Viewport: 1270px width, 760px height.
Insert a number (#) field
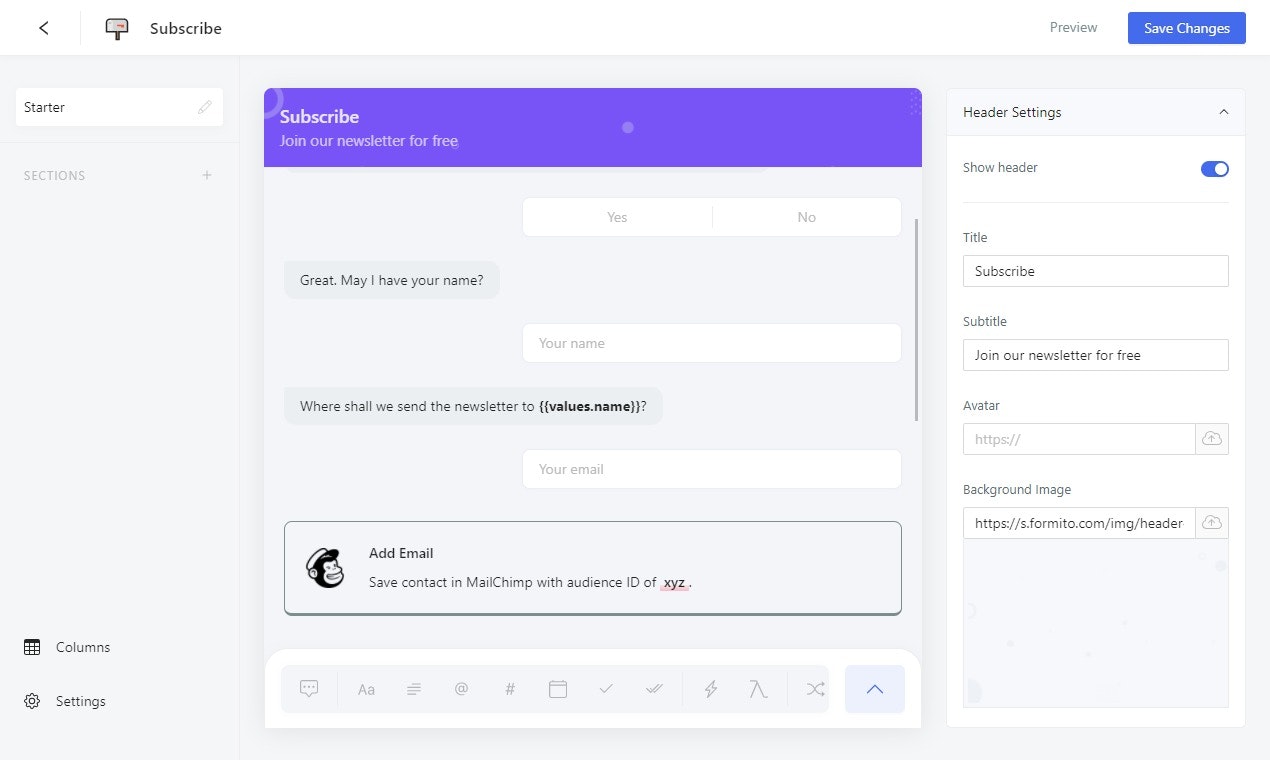tap(510, 689)
